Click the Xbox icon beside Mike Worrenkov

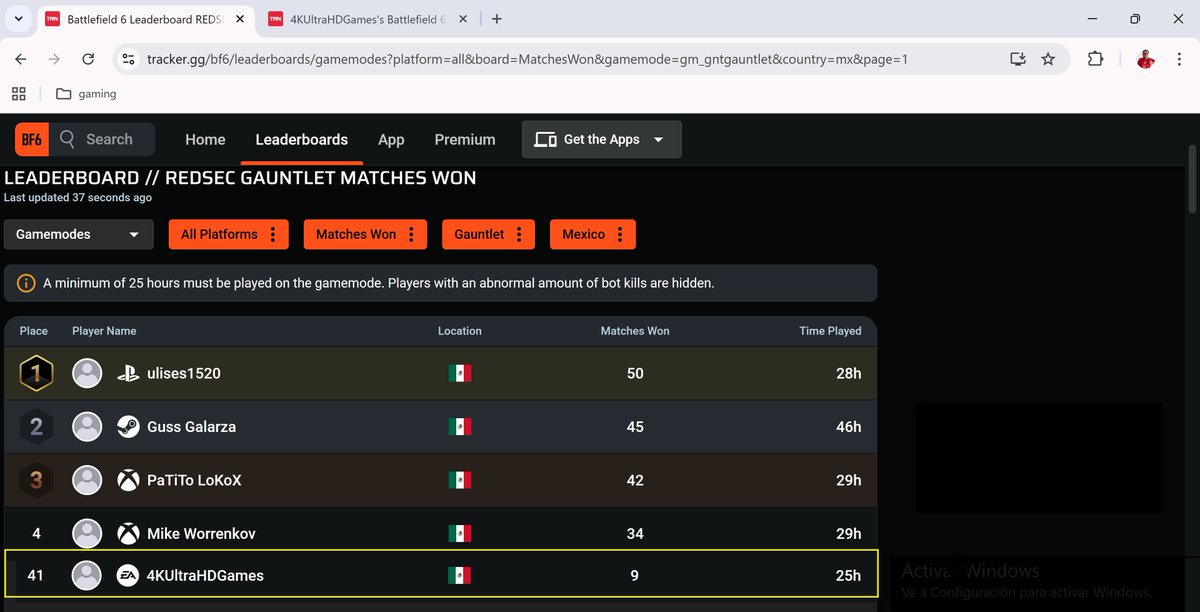[128, 534]
